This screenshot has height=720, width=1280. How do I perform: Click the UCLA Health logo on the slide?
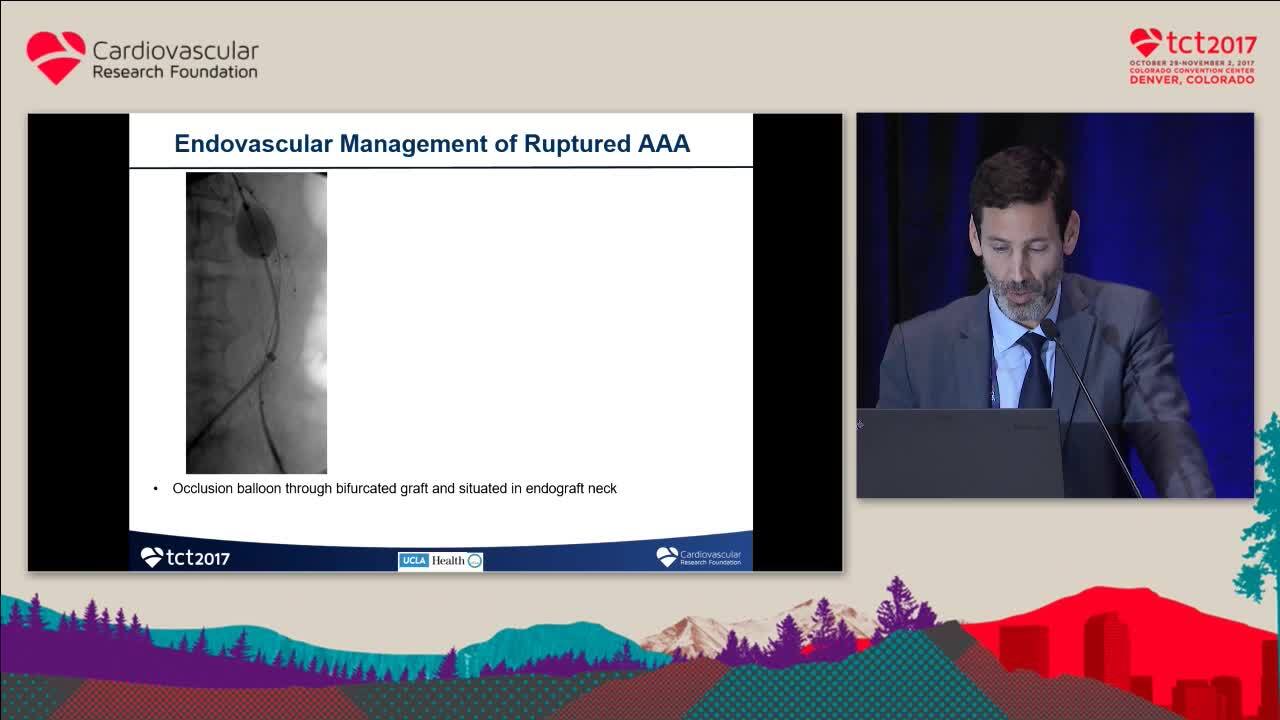coord(440,561)
